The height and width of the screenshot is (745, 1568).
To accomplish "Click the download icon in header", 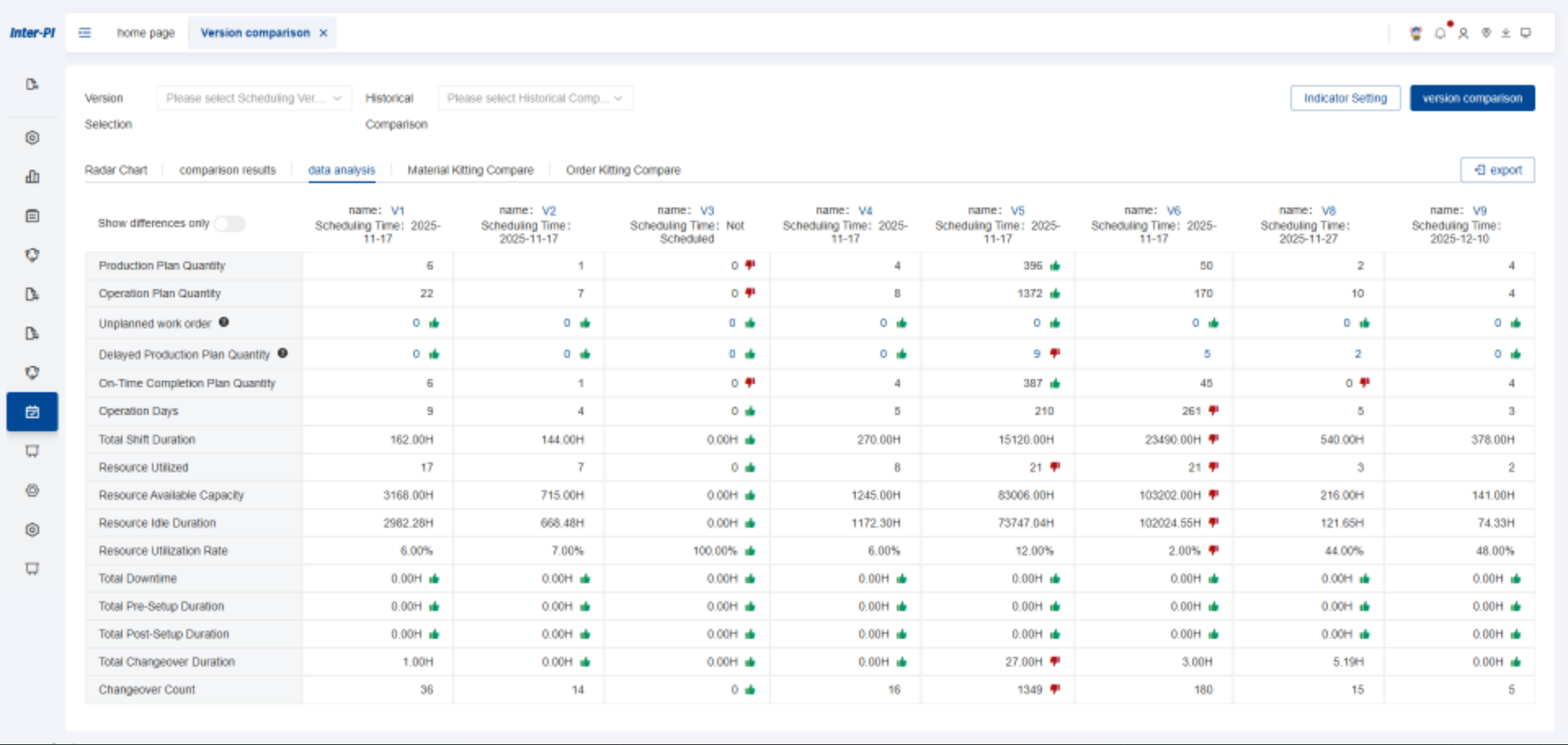I will pos(1506,33).
